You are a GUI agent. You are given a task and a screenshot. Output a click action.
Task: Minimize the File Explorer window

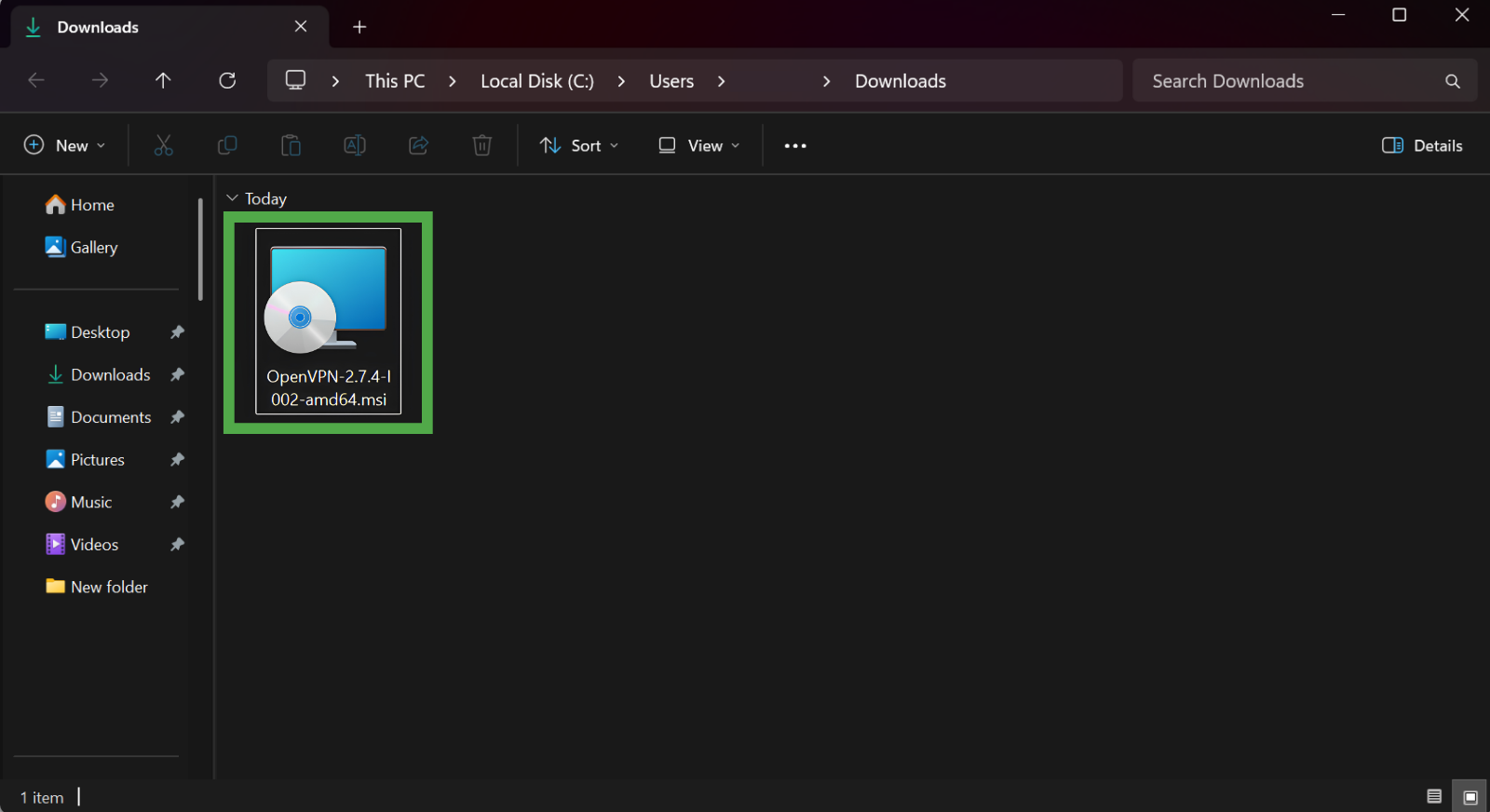point(1338,15)
